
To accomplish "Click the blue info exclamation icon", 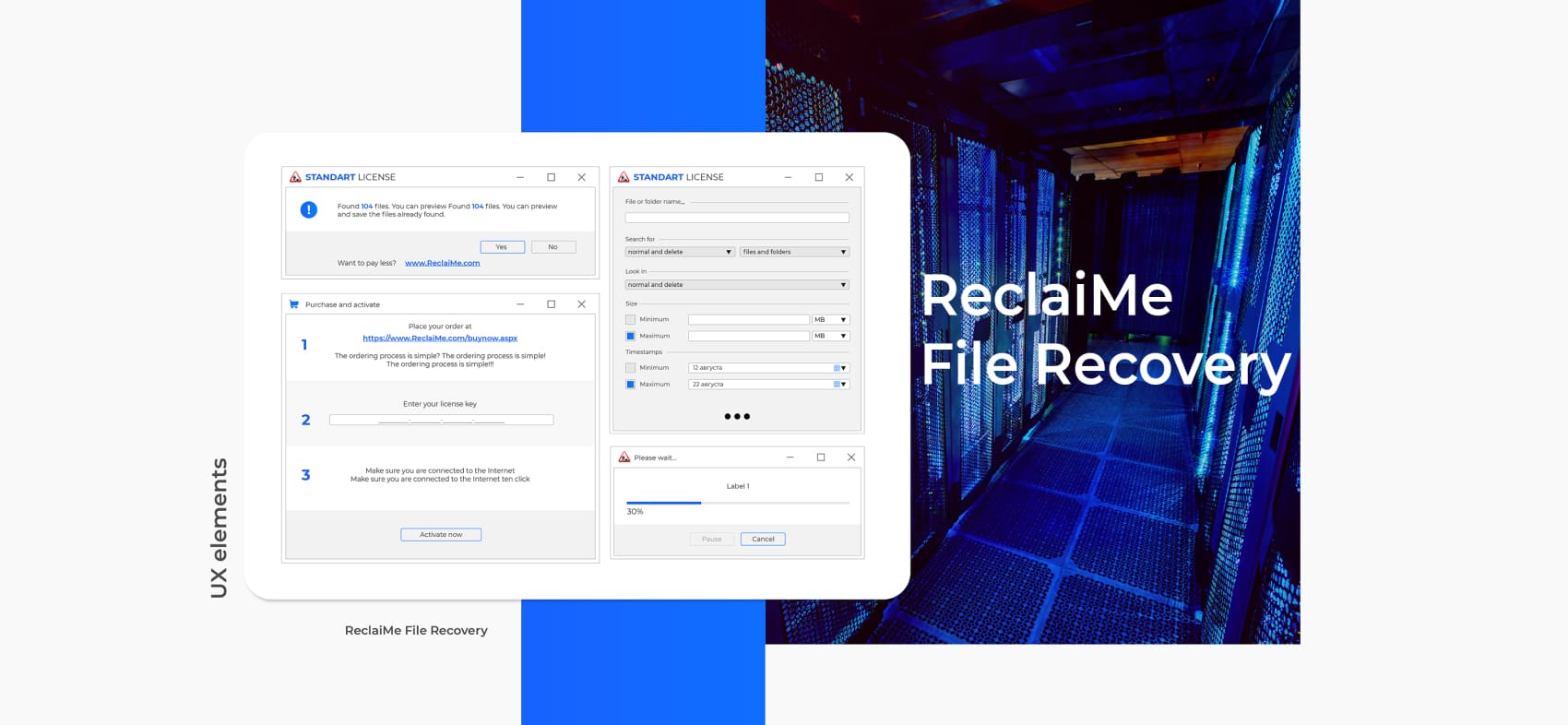I will pos(309,210).
